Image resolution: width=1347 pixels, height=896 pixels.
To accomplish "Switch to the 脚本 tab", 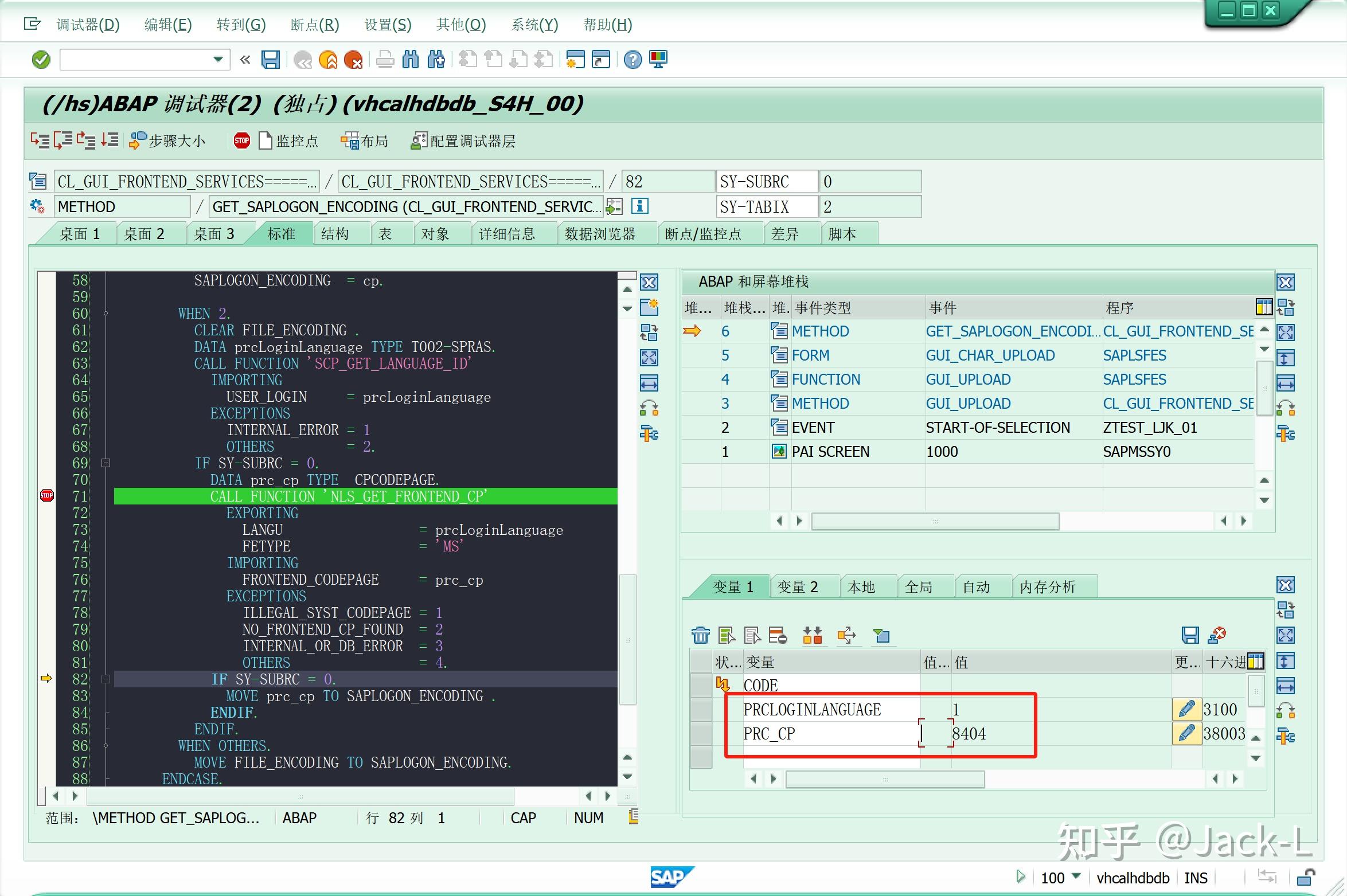I will (842, 234).
